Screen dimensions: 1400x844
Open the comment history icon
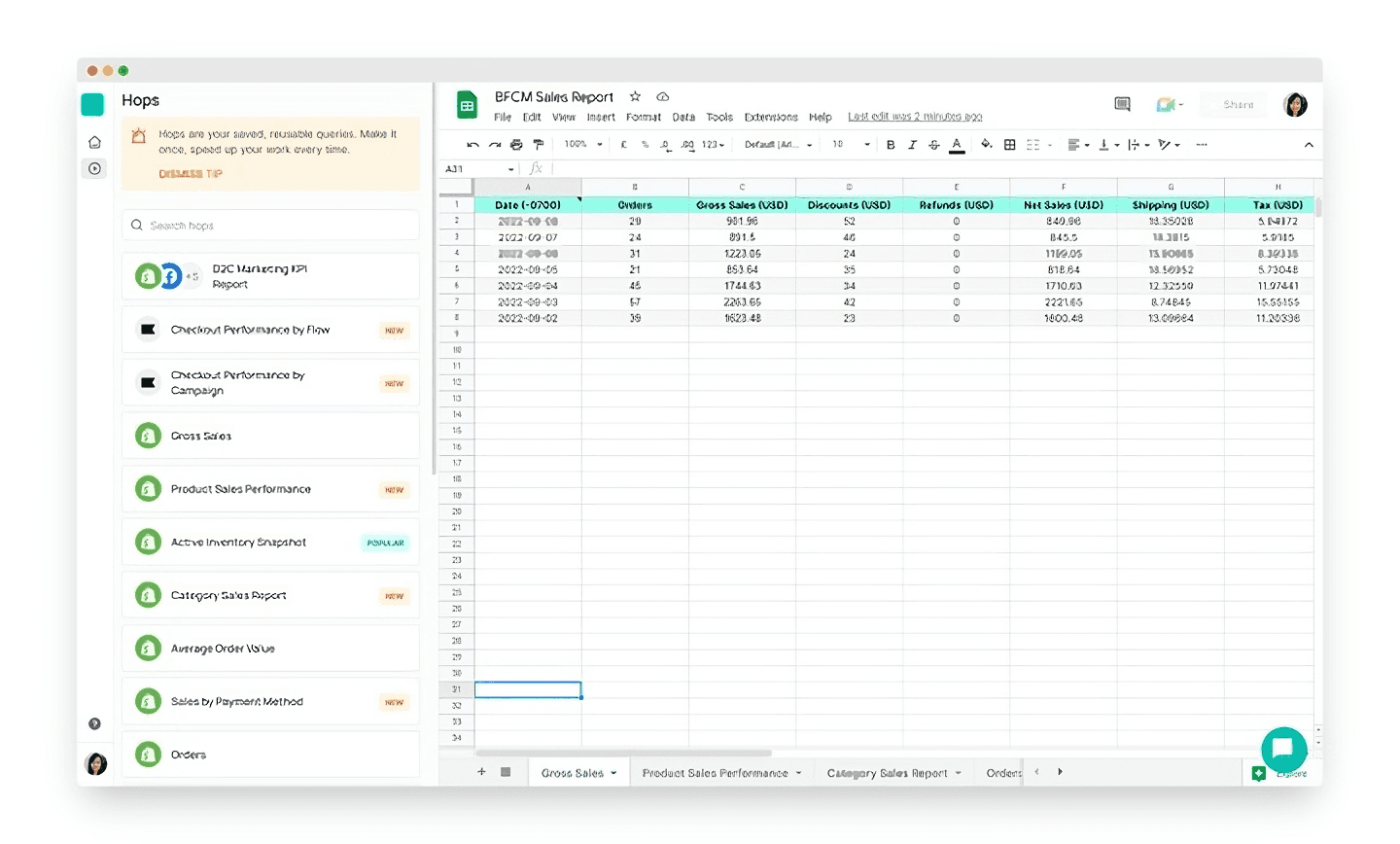tap(1122, 104)
